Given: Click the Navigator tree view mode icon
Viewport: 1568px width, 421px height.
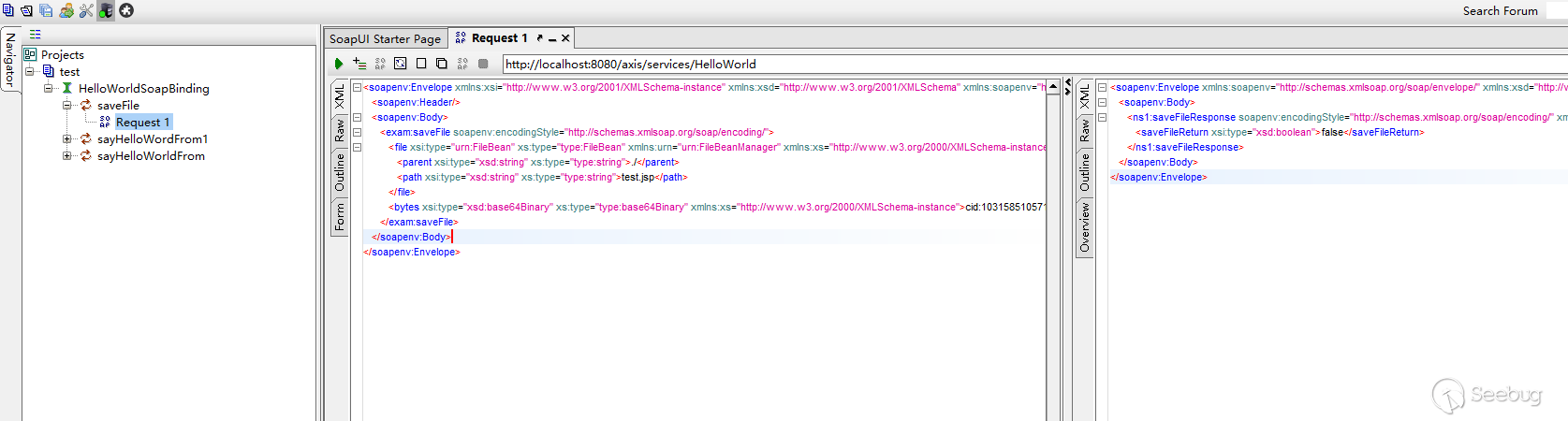Looking at the screenshot, I should [x=35, y=35].
